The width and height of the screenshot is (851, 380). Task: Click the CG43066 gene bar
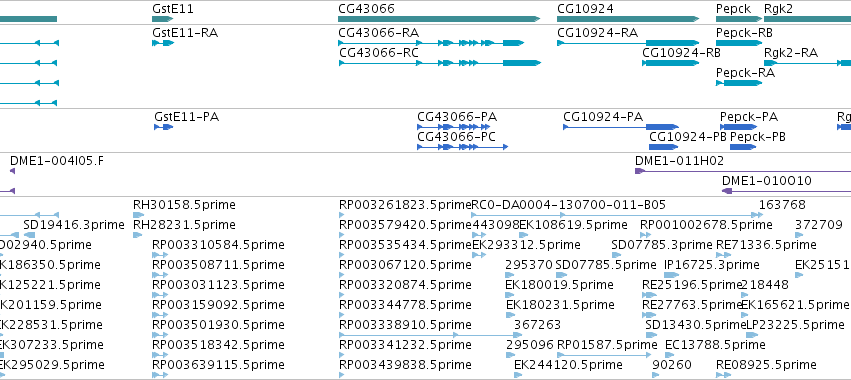[439, 19]
